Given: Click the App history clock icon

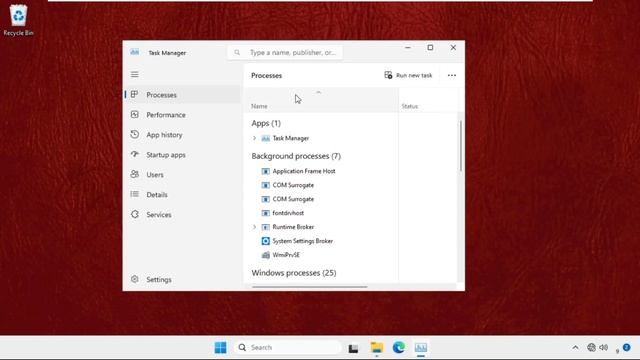Looking at the screenshot, I should 135,134.
